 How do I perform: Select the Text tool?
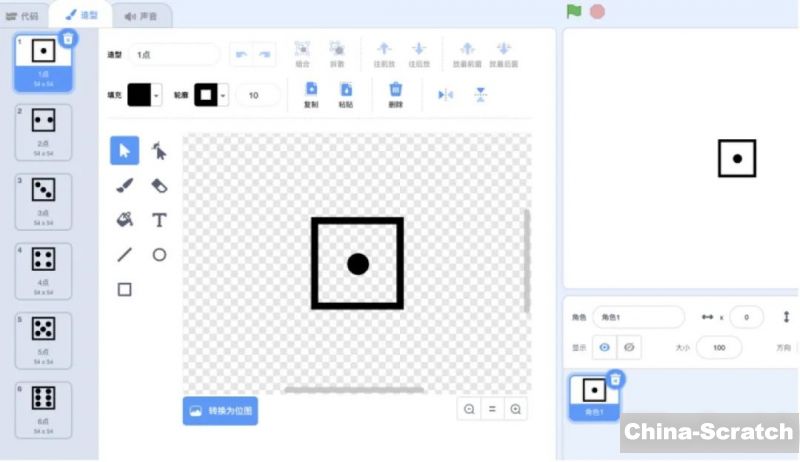159,220
